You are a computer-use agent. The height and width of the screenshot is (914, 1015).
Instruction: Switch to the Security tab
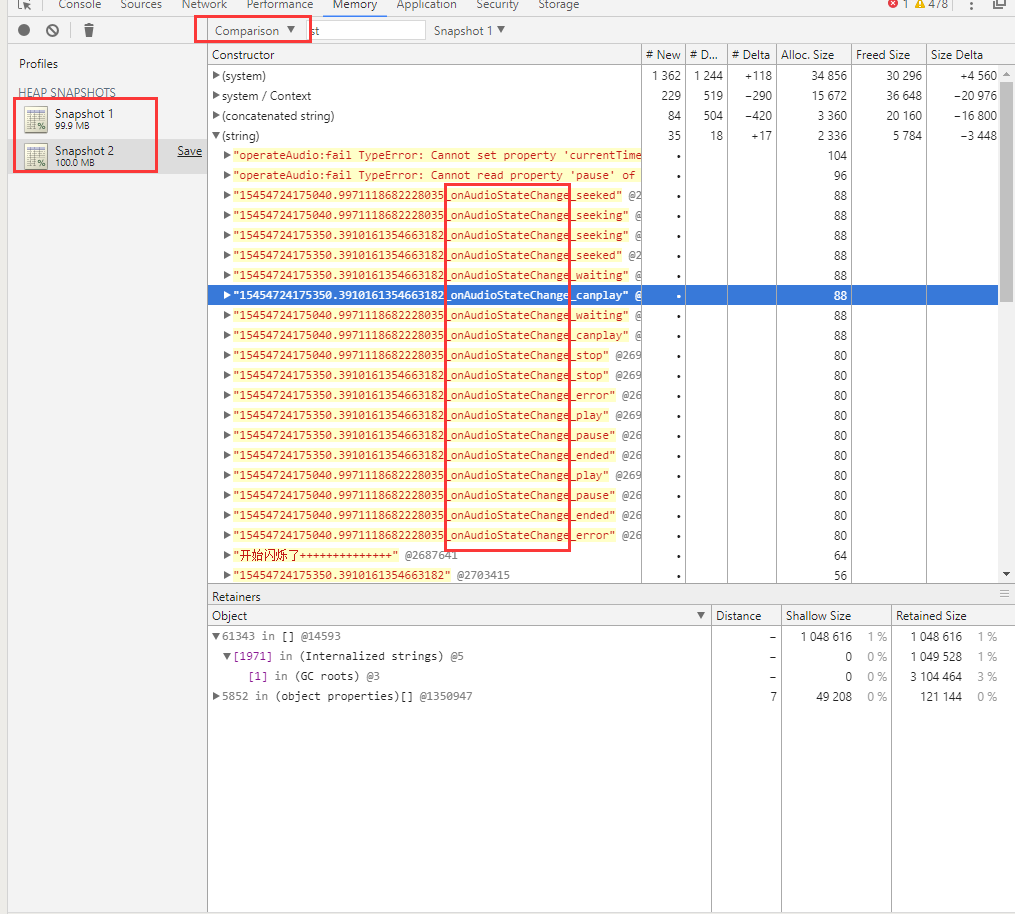[497, 5]
